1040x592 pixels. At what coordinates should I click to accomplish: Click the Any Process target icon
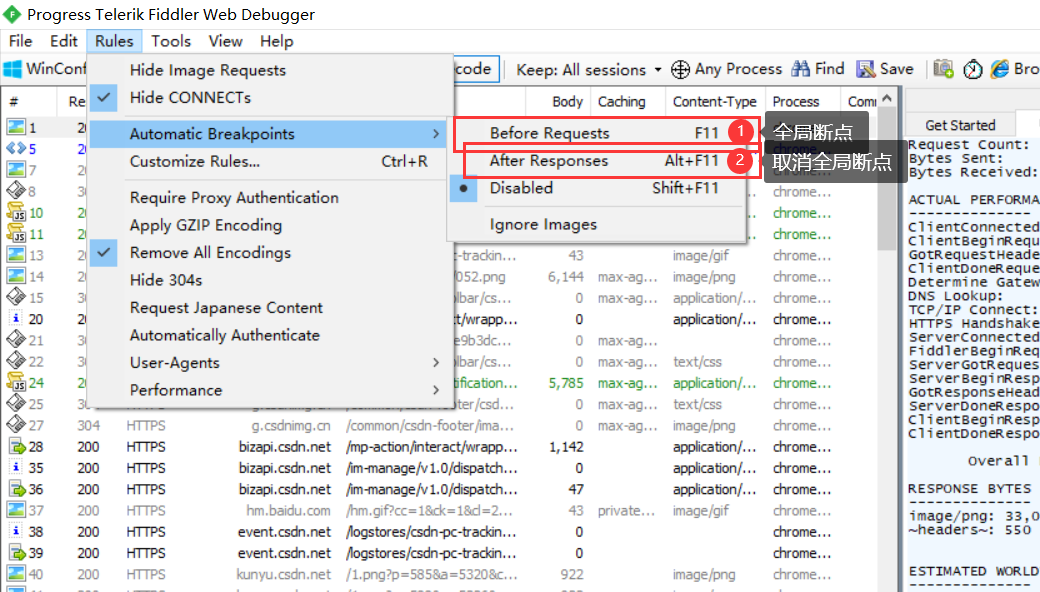tap(681, 69)
